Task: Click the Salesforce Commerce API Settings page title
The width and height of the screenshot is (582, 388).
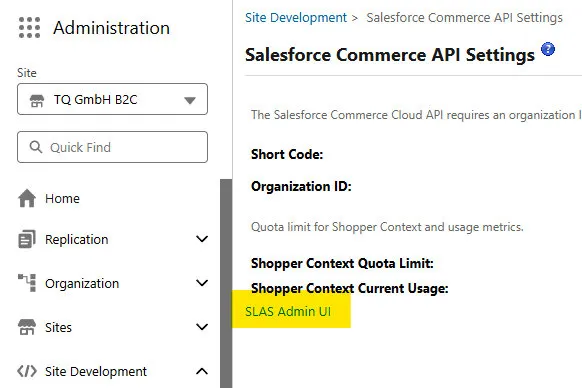Action: (390, 55)
